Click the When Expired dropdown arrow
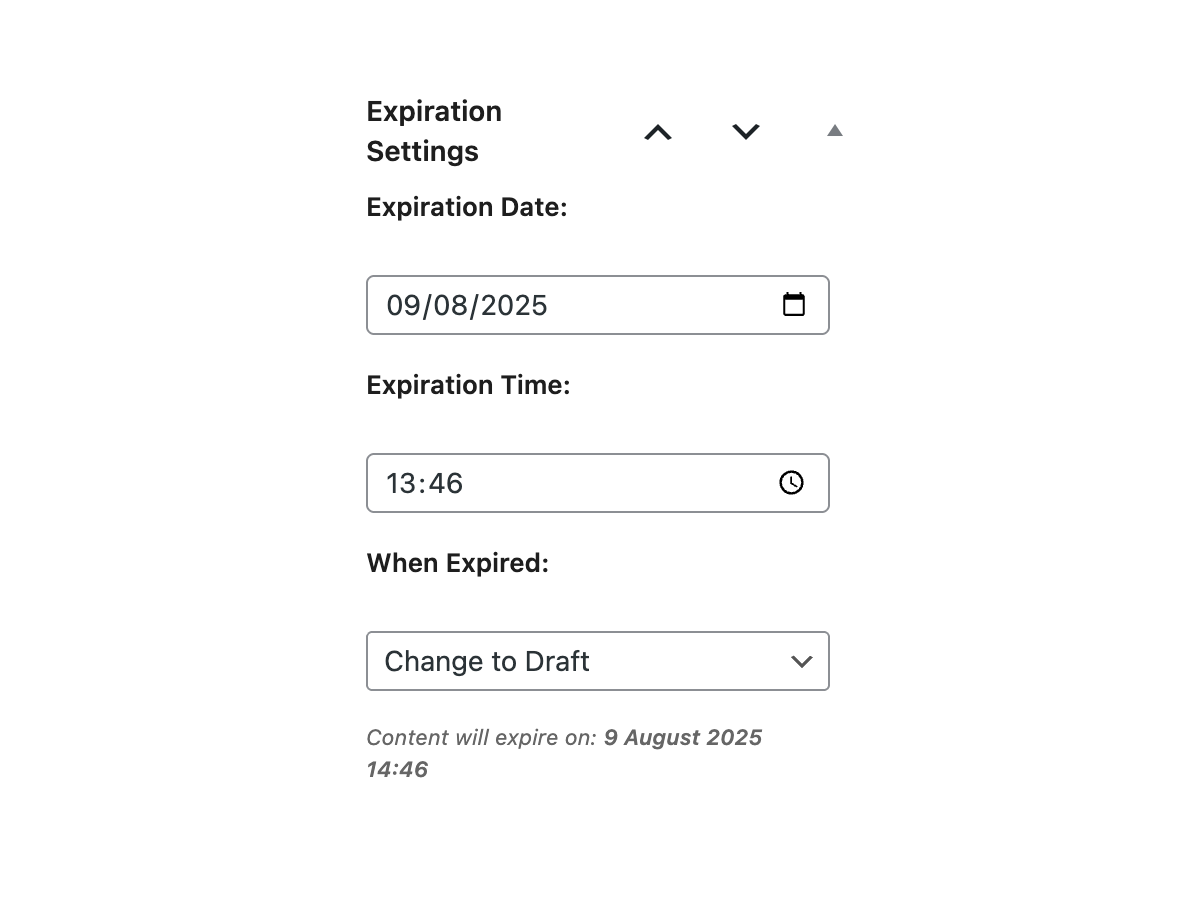 click(x=801, y=661)
